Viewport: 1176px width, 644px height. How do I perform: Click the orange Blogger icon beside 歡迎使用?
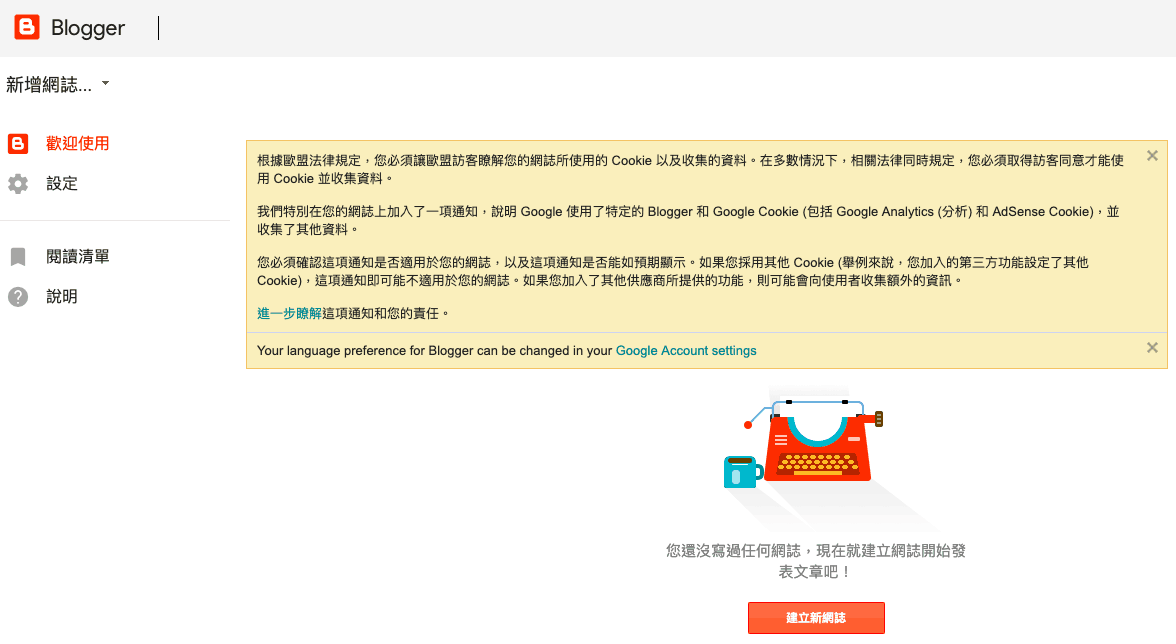pyautogui.click(x=18, y=143)
